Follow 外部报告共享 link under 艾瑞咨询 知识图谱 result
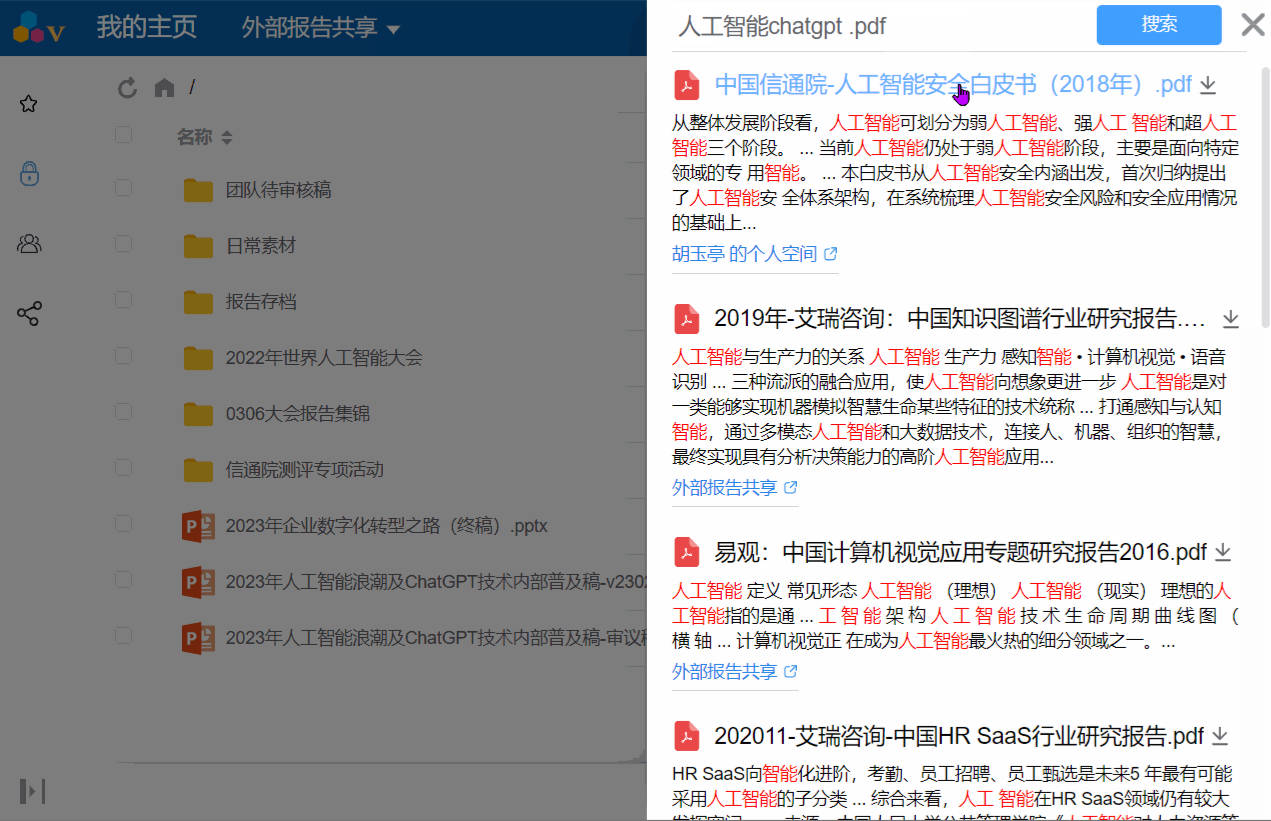The width and height of the screenshot is (1271, 821). click(x=724, y=488)
